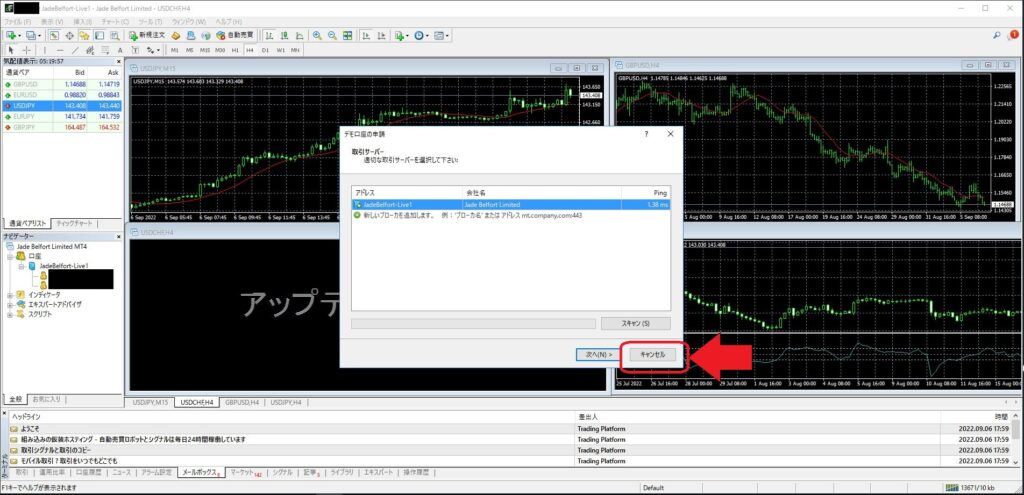Image resolution: width=1024 pixels, height=495 pixels.
Task: Open the Indicators list dropdown icon
Action: pyautogui.click(x=402, y=35)
